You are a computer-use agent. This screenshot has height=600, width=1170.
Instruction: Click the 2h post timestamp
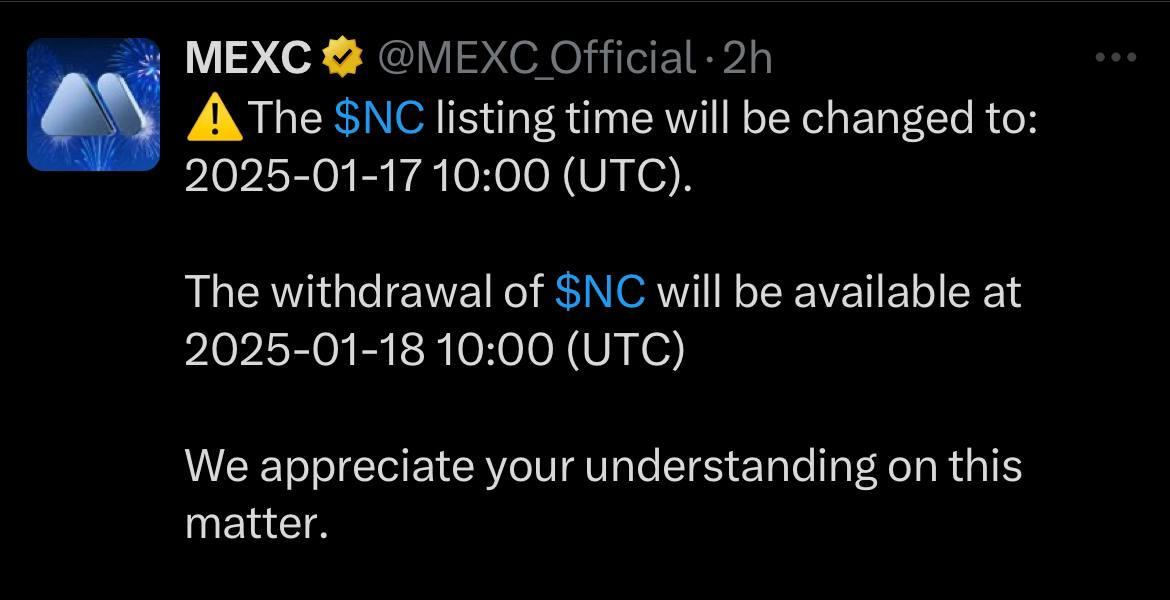746,60
